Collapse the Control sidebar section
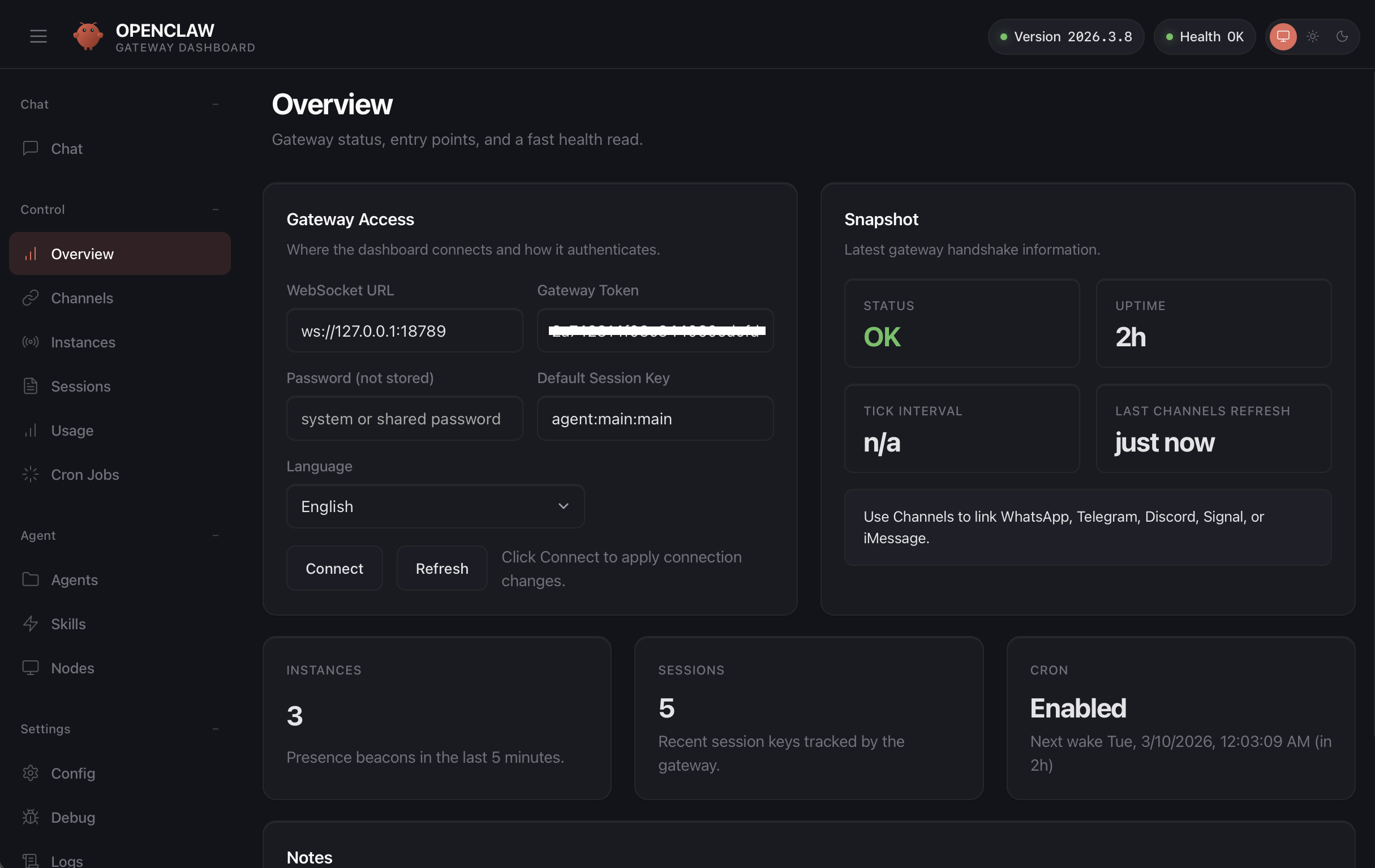 pyautogui.click(x=215, y=209)
